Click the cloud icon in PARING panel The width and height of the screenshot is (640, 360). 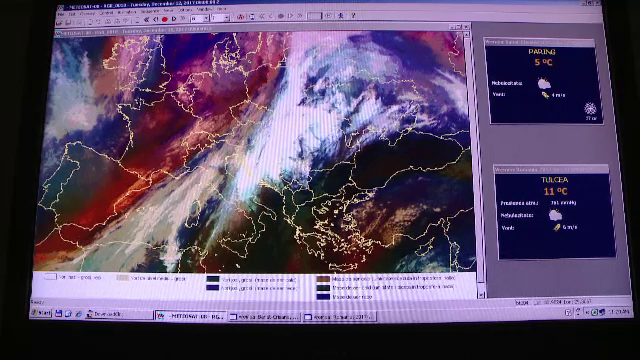544,84
